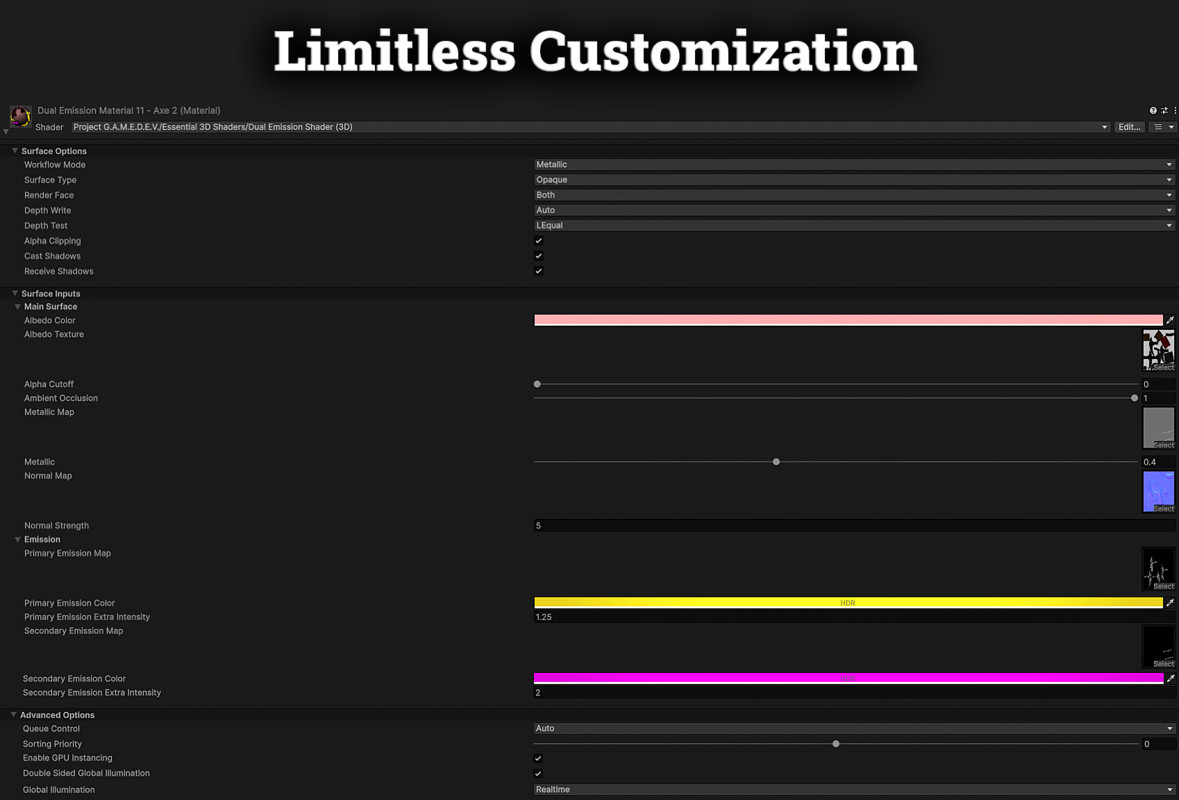Toggle the Receive Shadows checkbox
The image size is (1179, 800).
point(538,271)
